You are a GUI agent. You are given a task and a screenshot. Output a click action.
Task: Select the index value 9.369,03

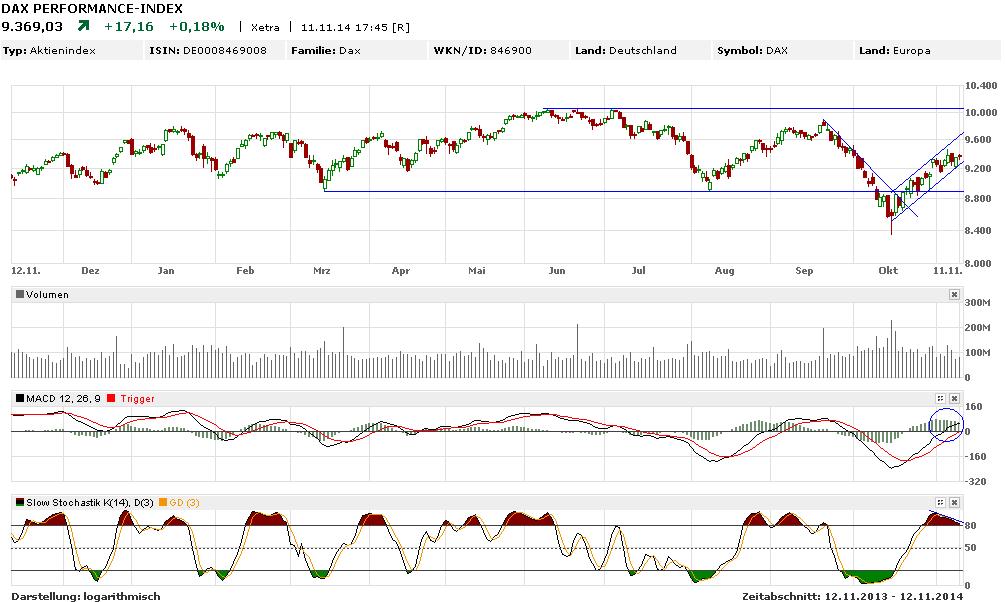(x=32, y=26)
